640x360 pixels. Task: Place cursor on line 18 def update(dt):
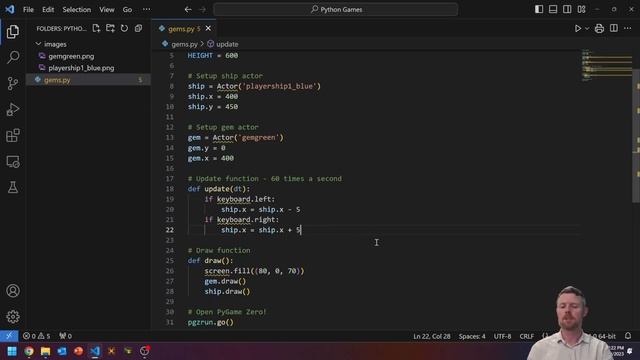click(219, 189)
